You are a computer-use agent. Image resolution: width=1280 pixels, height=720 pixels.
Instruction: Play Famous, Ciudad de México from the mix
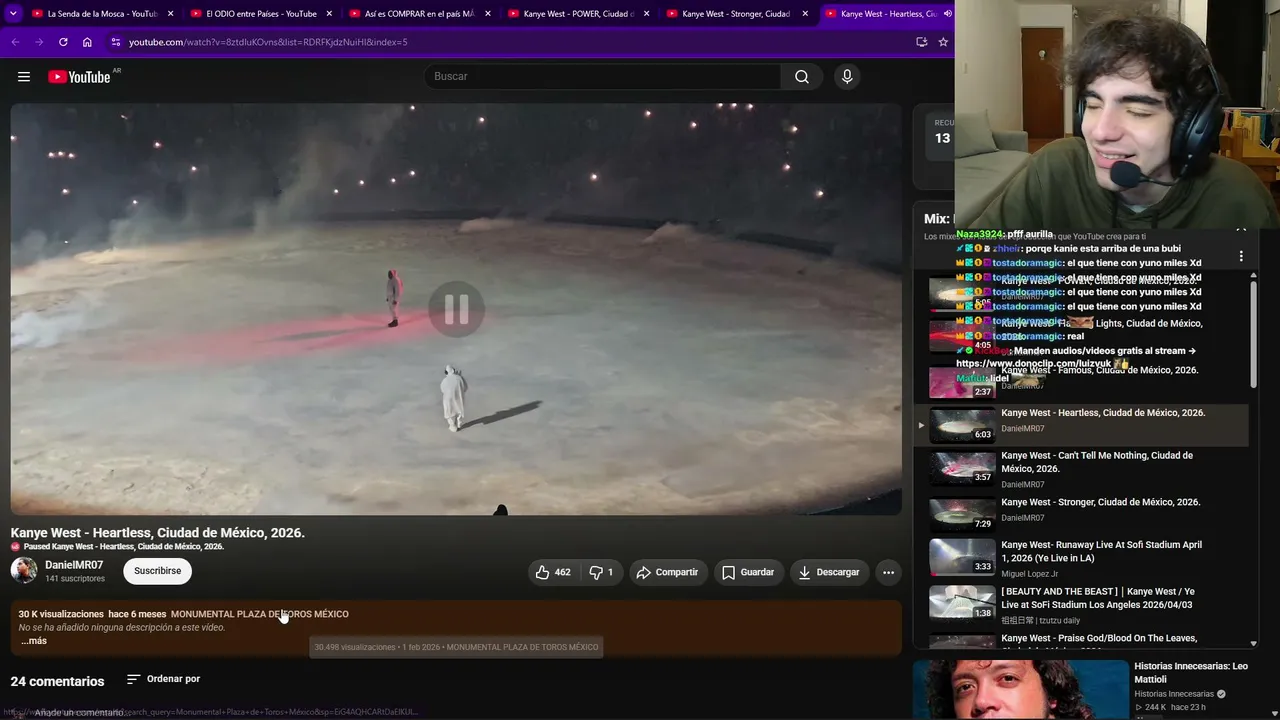click(1100, 370)
